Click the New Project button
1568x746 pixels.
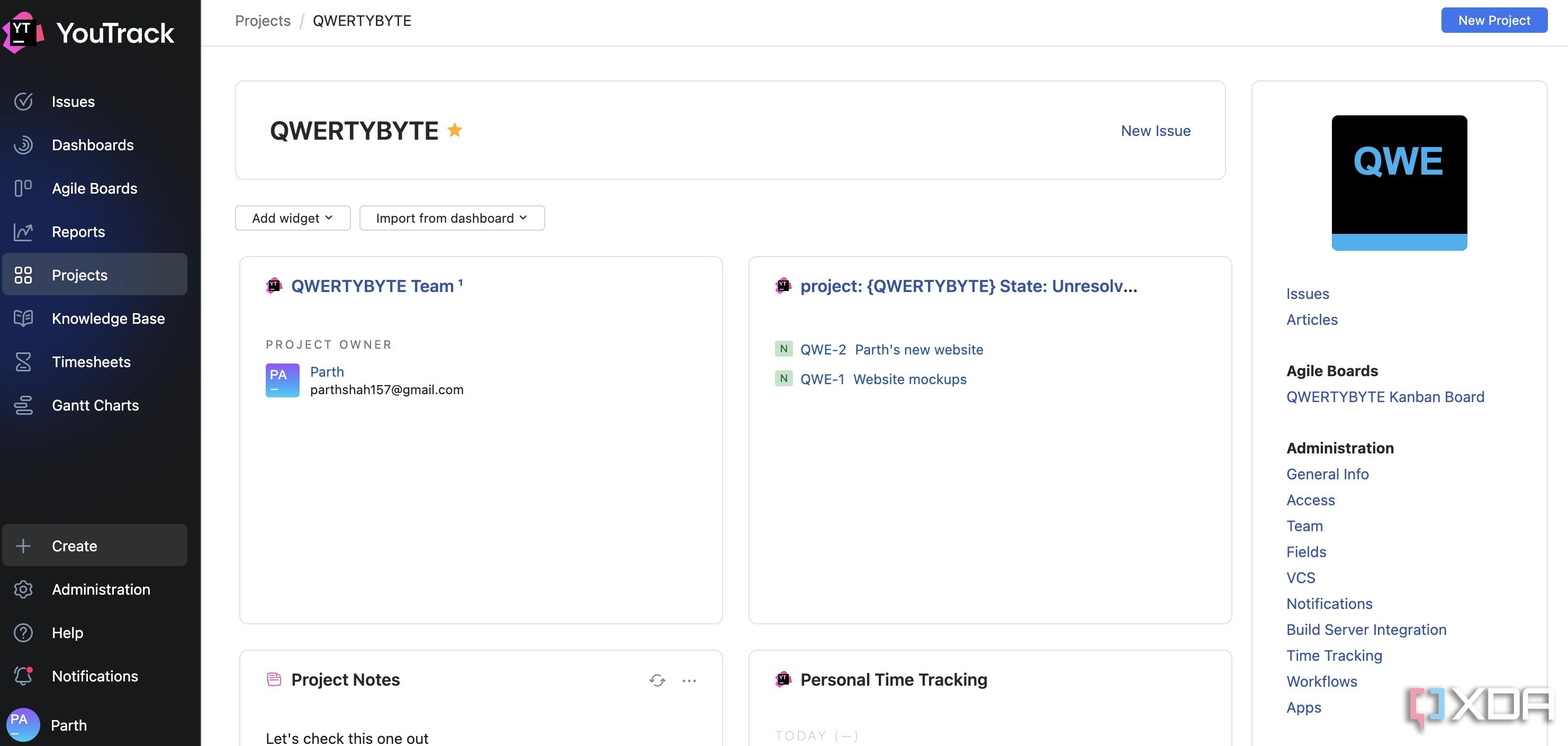(1494, 20)
